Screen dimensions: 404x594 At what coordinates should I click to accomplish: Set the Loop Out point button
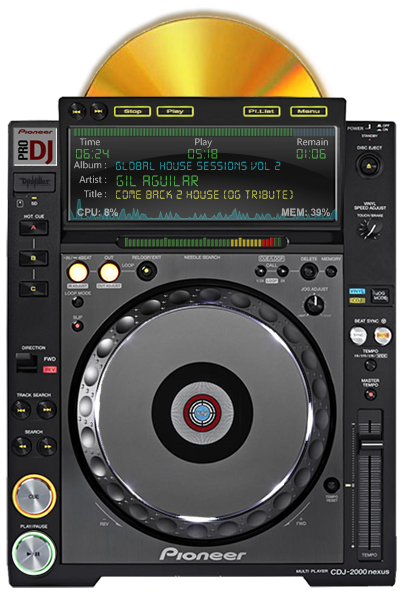(109, 272)
